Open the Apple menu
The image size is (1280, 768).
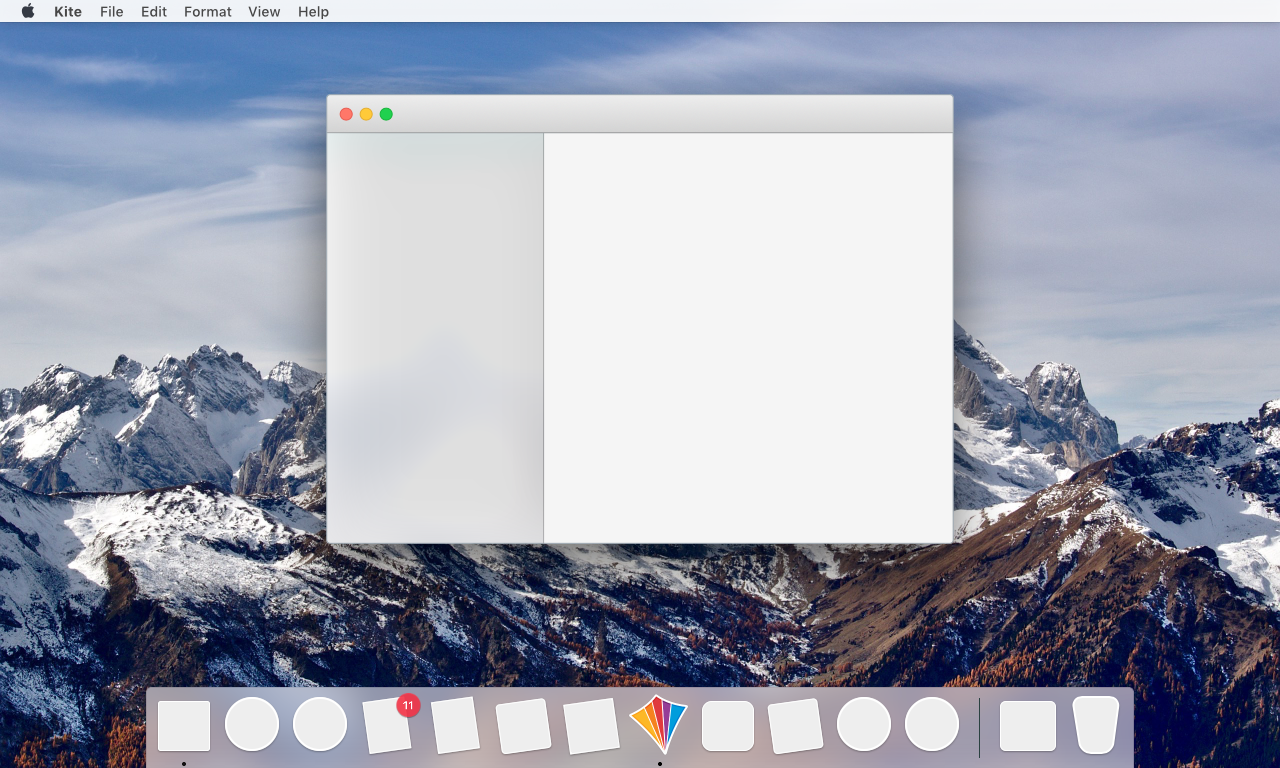[x=28, y=11]
